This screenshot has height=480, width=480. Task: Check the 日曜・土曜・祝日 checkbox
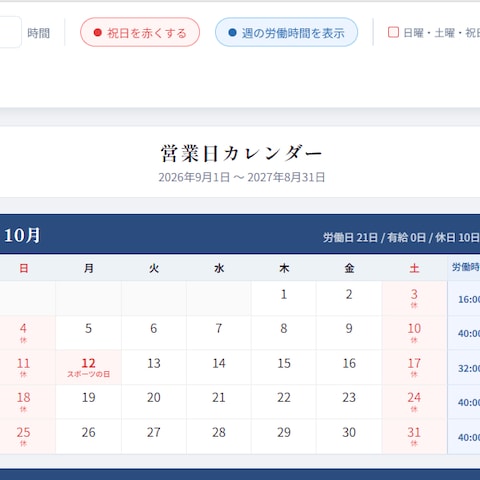[393, 32]
